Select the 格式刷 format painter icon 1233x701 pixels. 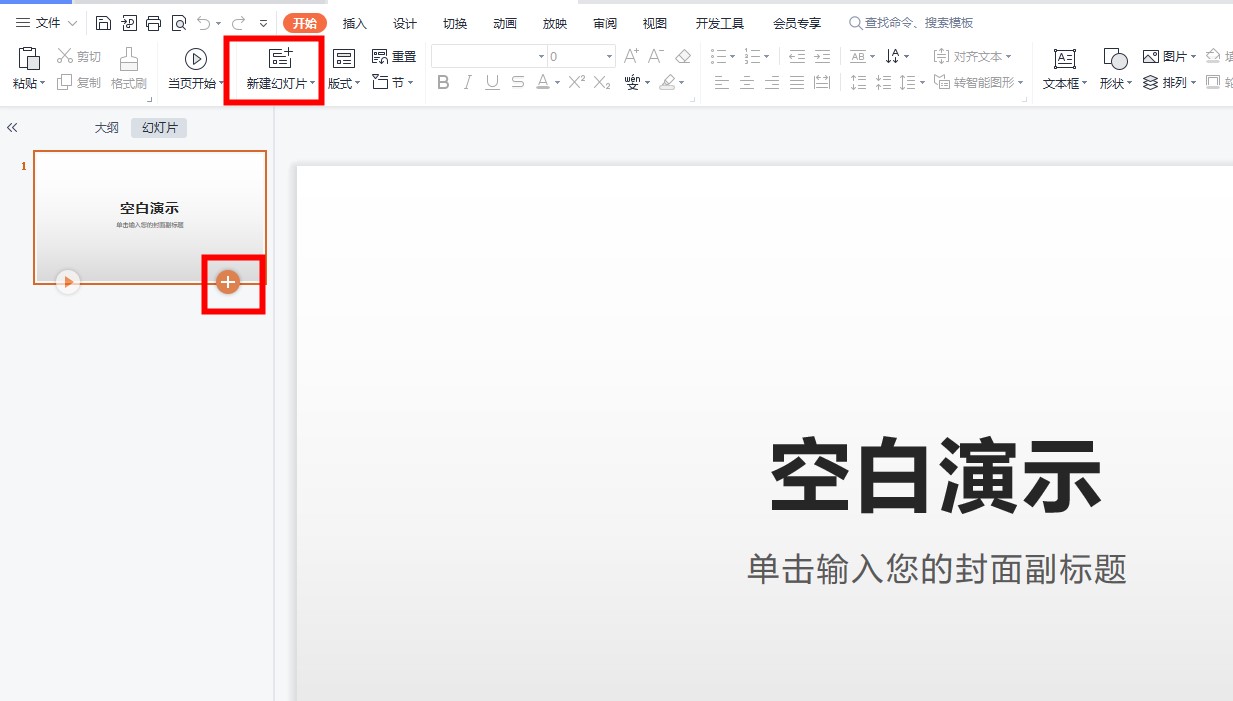128,68
